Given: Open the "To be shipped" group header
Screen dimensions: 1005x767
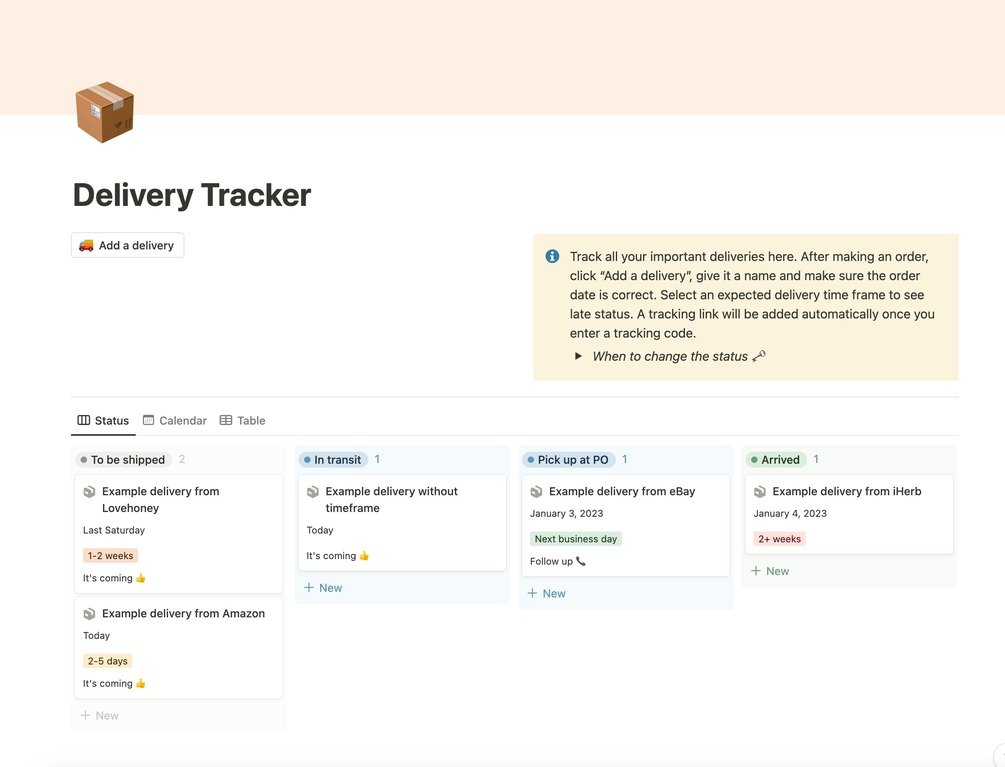Looking at the screenshot, I should tap(127, 460).
